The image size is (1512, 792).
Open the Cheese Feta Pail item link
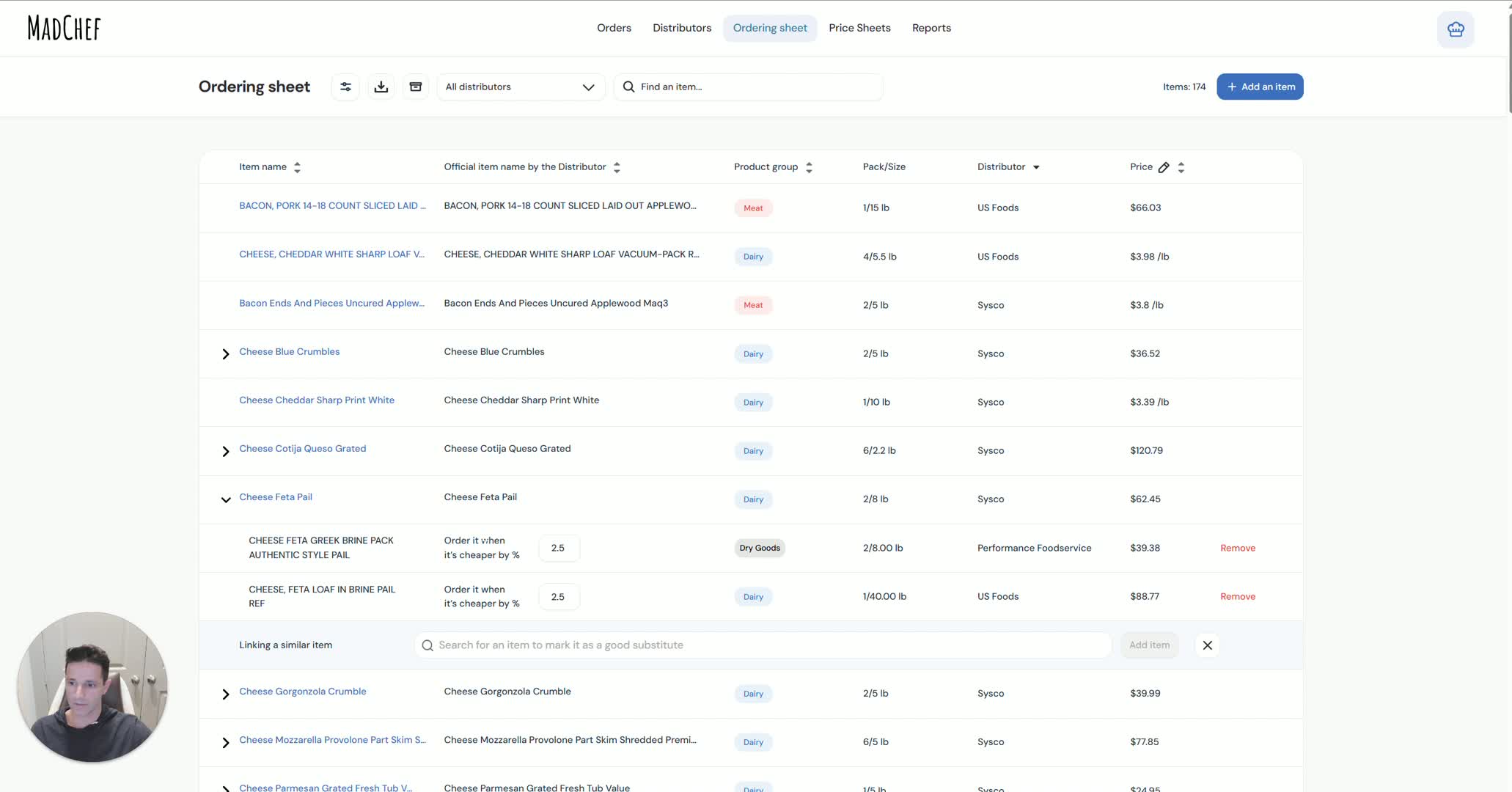point(276,497)
